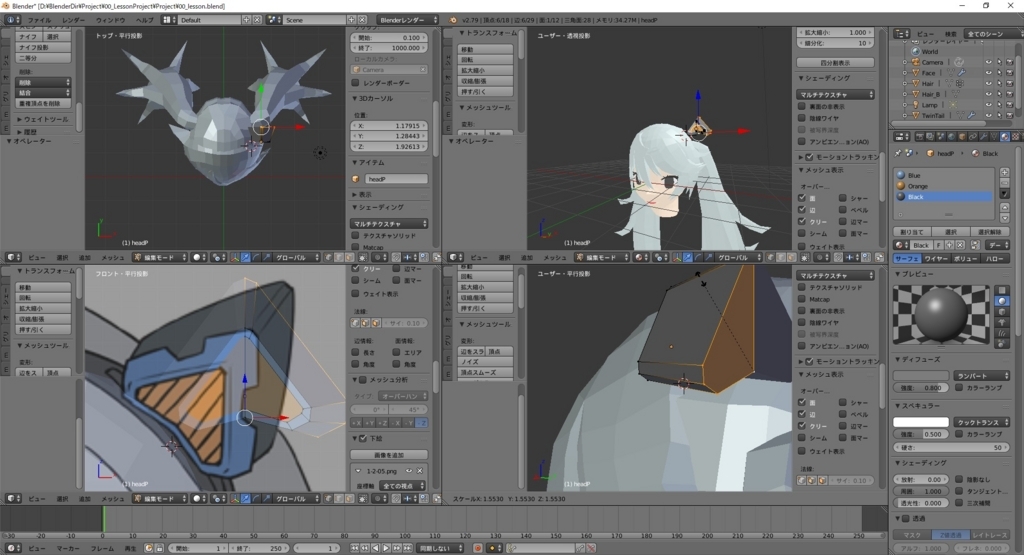Open 編集モード dropdown in top-left viewport header
Viewport: 1024px width, 555px height.
pyautogui.click(x=160, y=257)
